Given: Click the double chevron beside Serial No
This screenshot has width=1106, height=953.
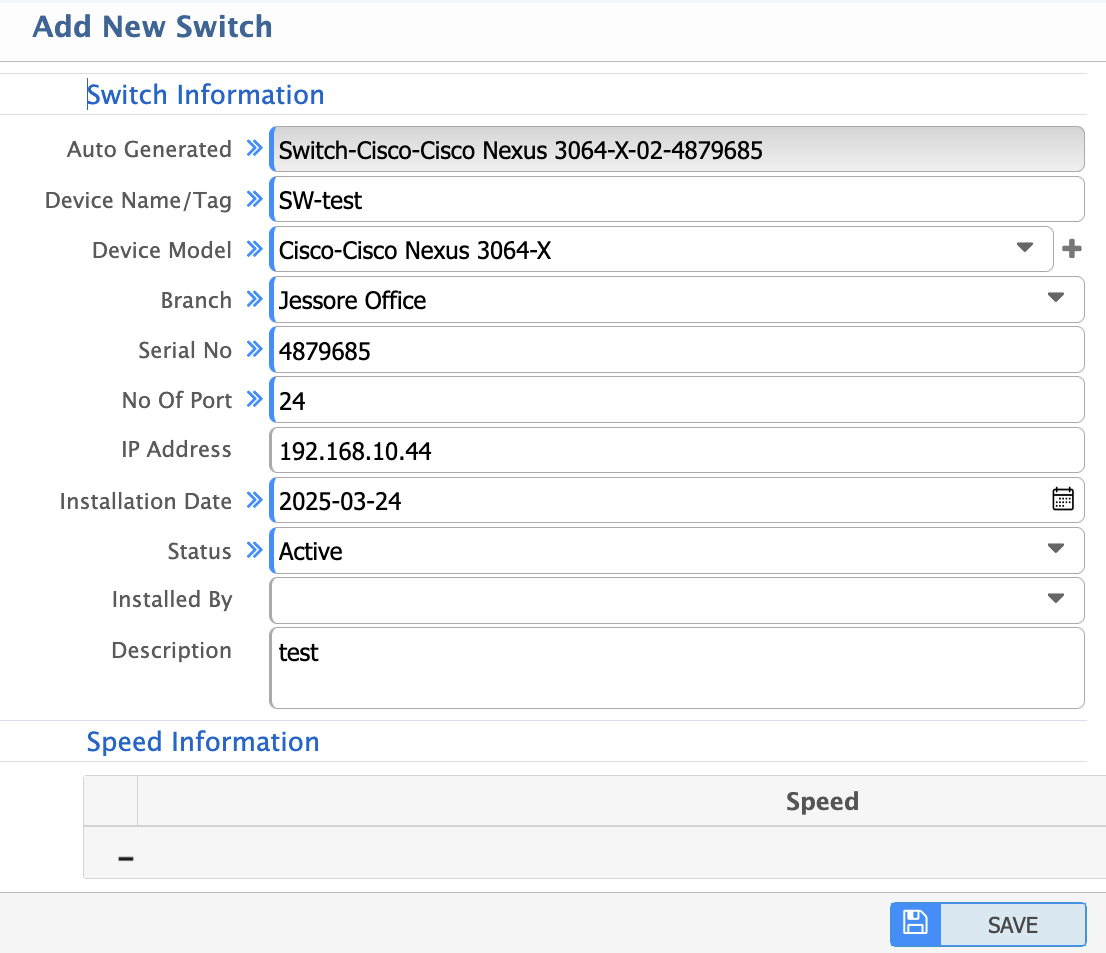Looking at the screenshot, I should 253,350.
